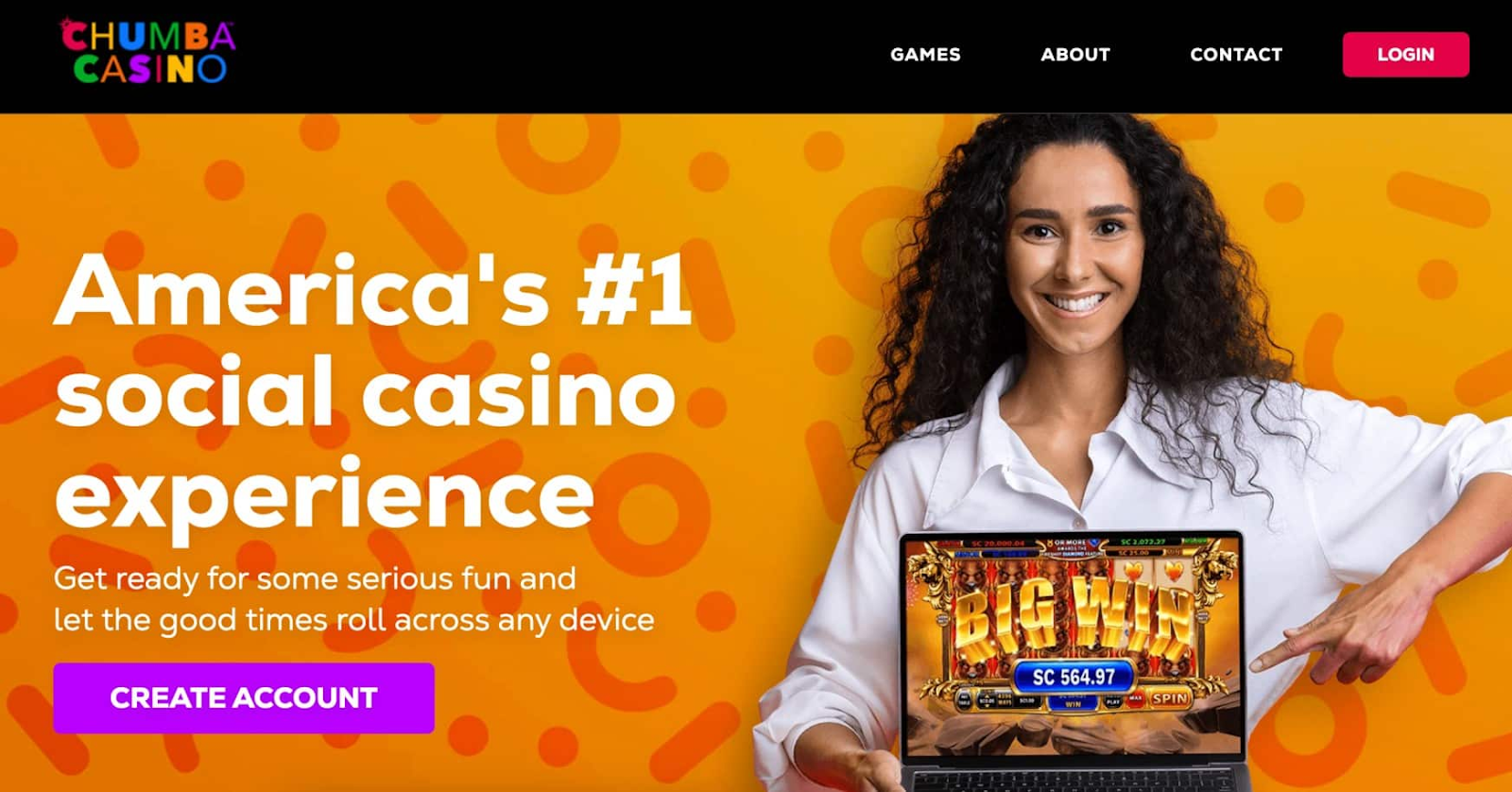Hit the orange SPIN button in the slot game
This screenshot has width=1512, height=792.
pos(1170,698)
